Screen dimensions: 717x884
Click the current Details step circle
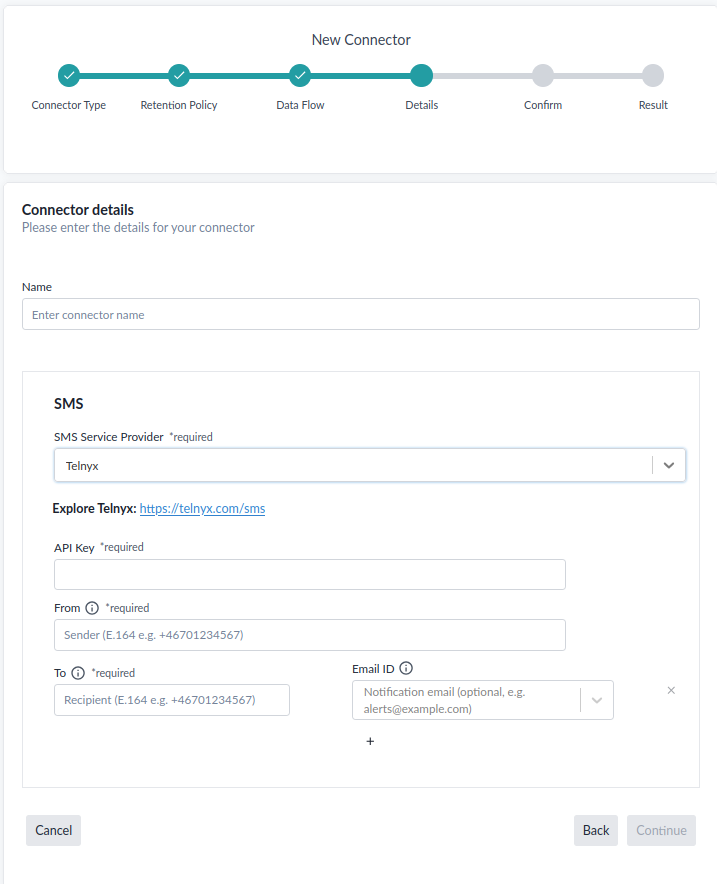click(421, 75)
